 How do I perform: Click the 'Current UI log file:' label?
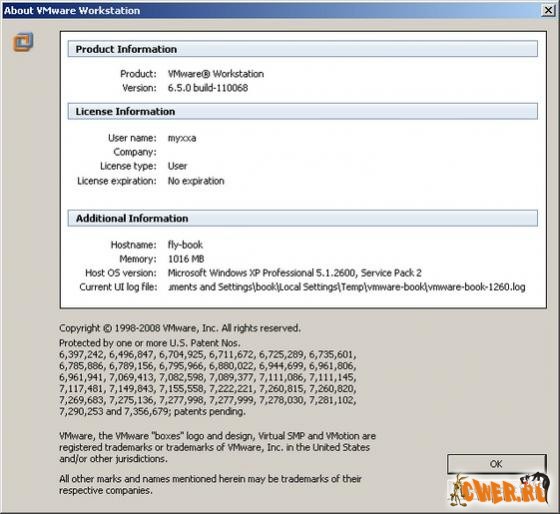point(118,287)
